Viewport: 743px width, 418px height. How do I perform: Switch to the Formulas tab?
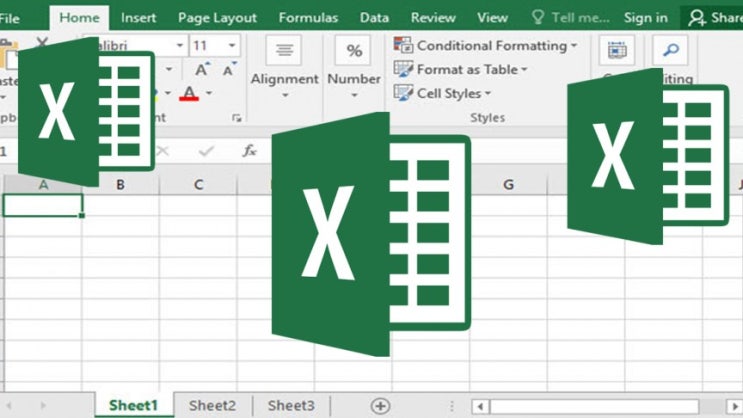click(308, 18)
